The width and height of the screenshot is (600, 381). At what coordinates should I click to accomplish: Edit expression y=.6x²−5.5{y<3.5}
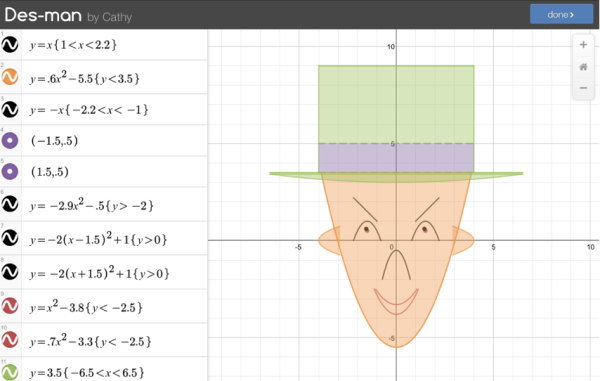pos(114,77)
